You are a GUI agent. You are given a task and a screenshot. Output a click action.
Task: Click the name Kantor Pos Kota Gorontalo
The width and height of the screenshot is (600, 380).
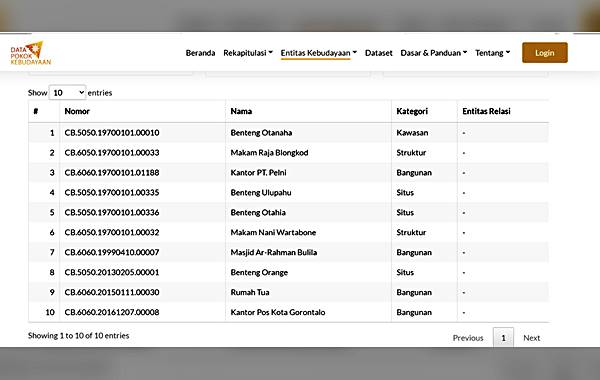[x=277, y=312]
